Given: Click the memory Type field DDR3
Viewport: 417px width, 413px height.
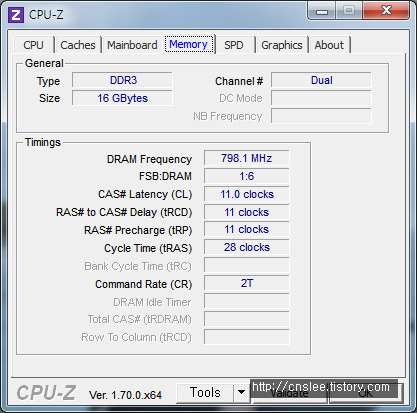Looking at the screenshot, I should coord(122,80).
